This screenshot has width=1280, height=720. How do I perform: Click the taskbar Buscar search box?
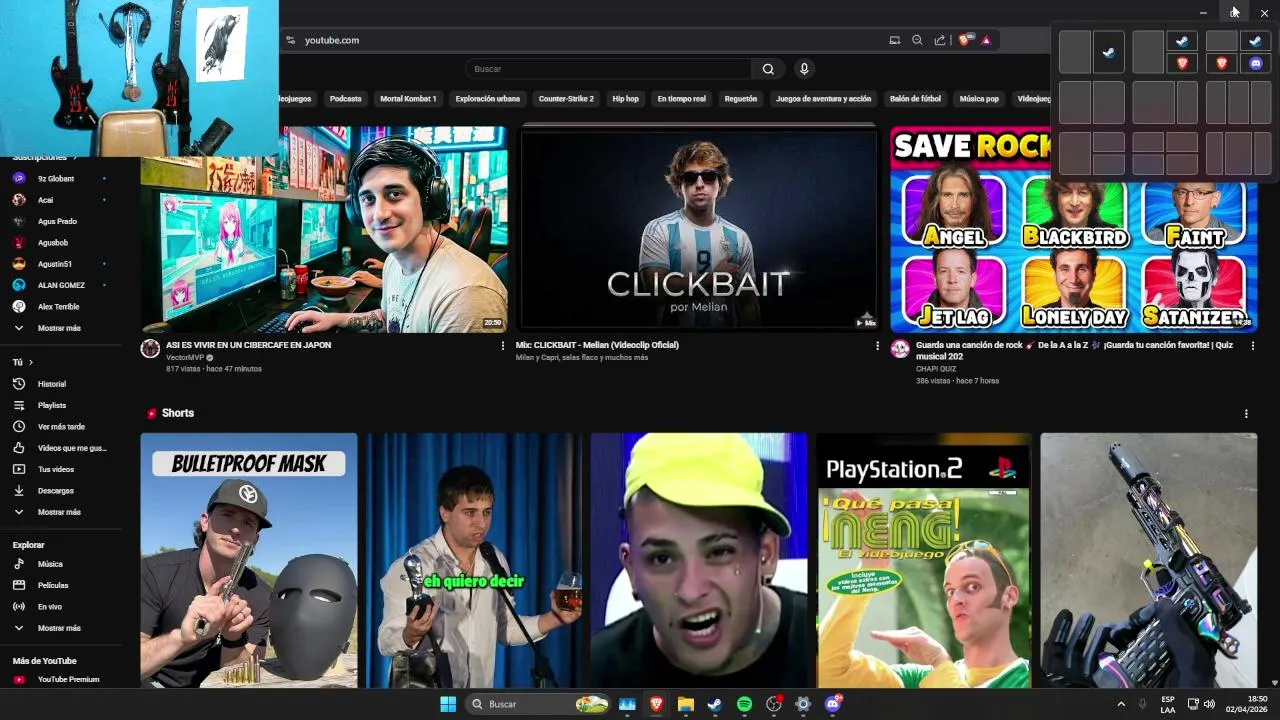tap(538, 704)
